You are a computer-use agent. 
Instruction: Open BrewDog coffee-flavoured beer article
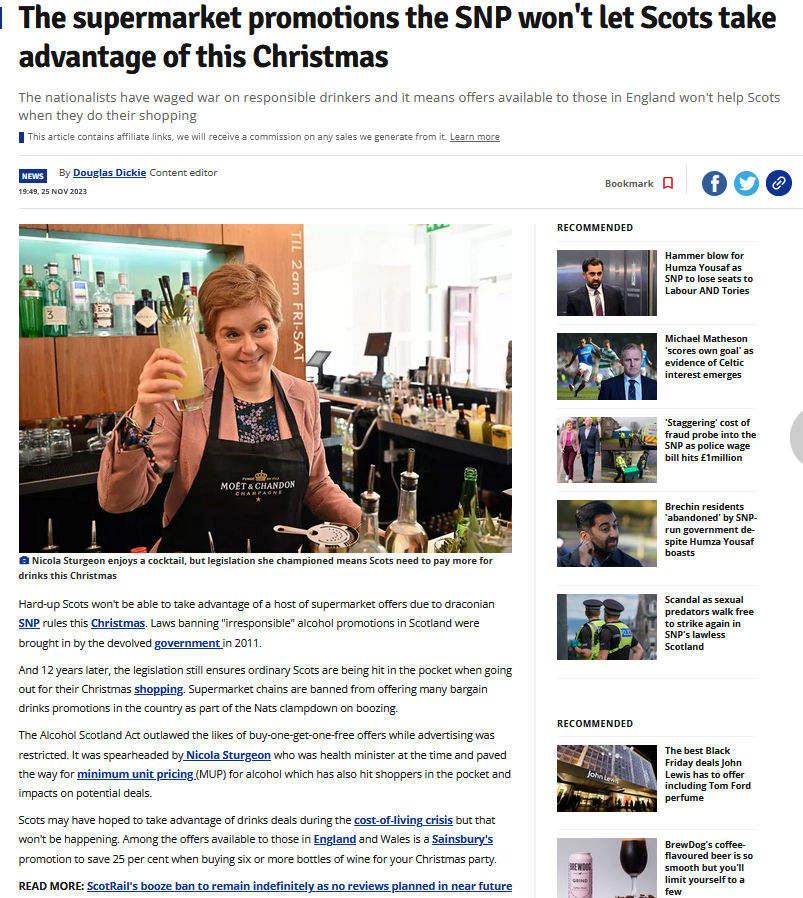(708, 868)
